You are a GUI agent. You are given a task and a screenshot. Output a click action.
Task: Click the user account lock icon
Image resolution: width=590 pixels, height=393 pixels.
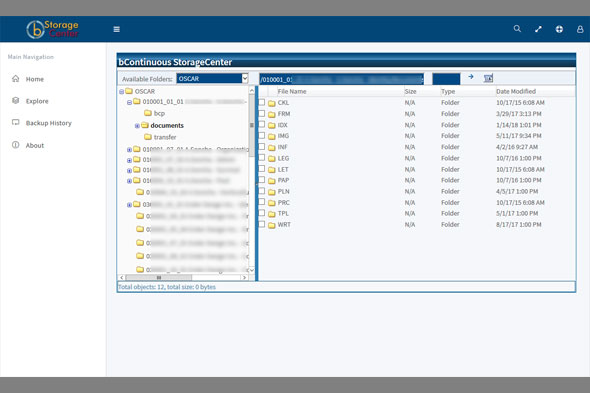580,29
